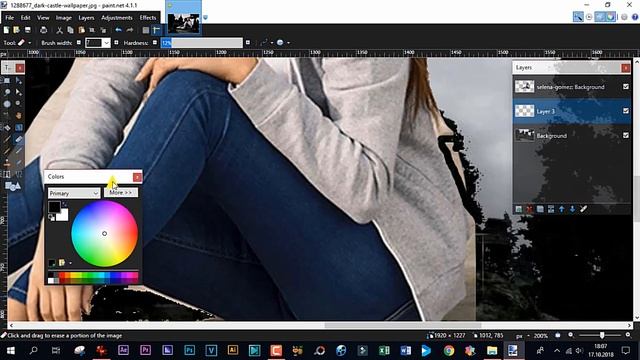Open the image list dropdown arrow beside the thumbnail
The width and height of the screenshot is (640, 360).
[205, 18]
